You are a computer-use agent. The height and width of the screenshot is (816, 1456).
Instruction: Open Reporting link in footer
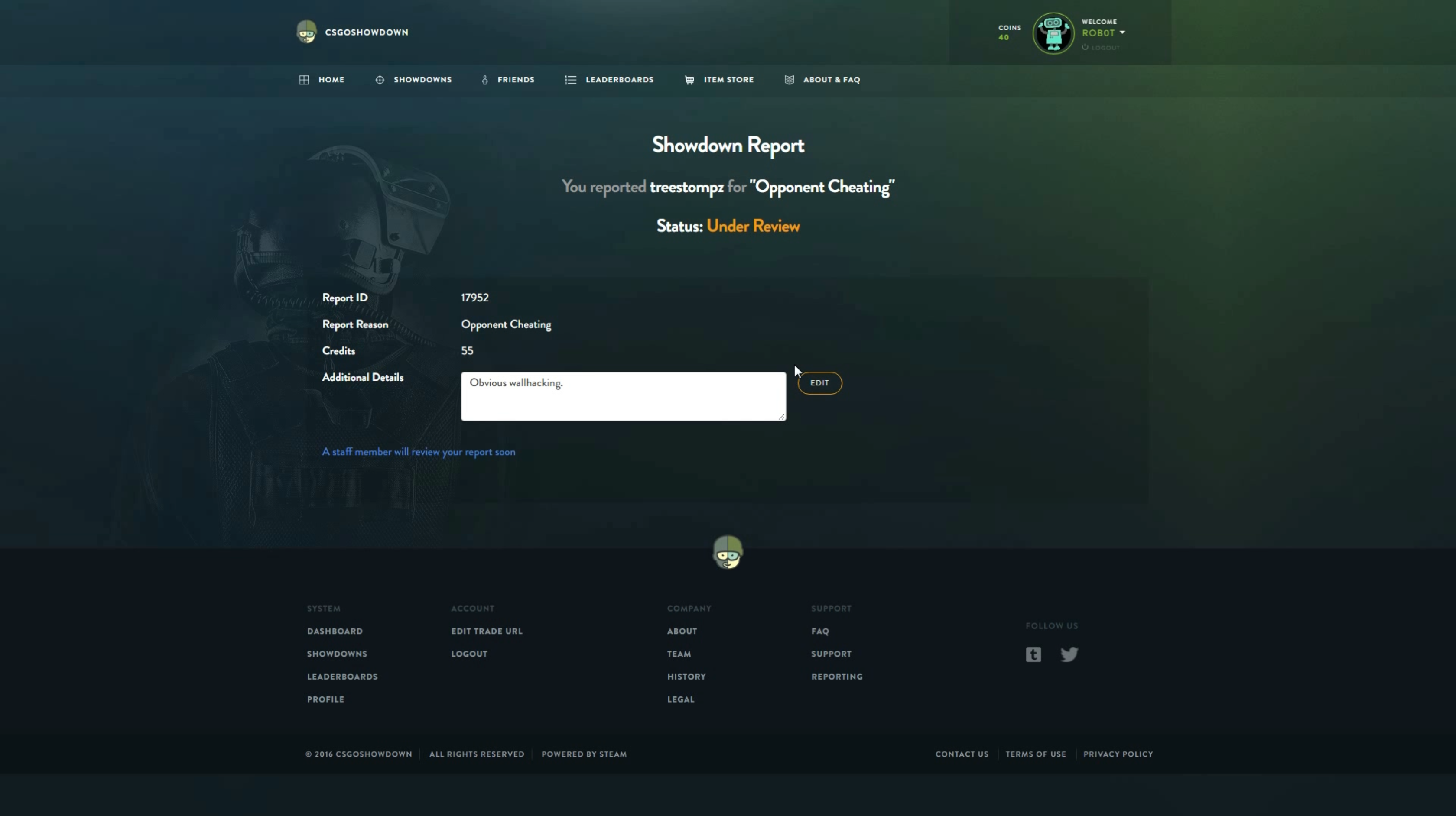point(836,677)
